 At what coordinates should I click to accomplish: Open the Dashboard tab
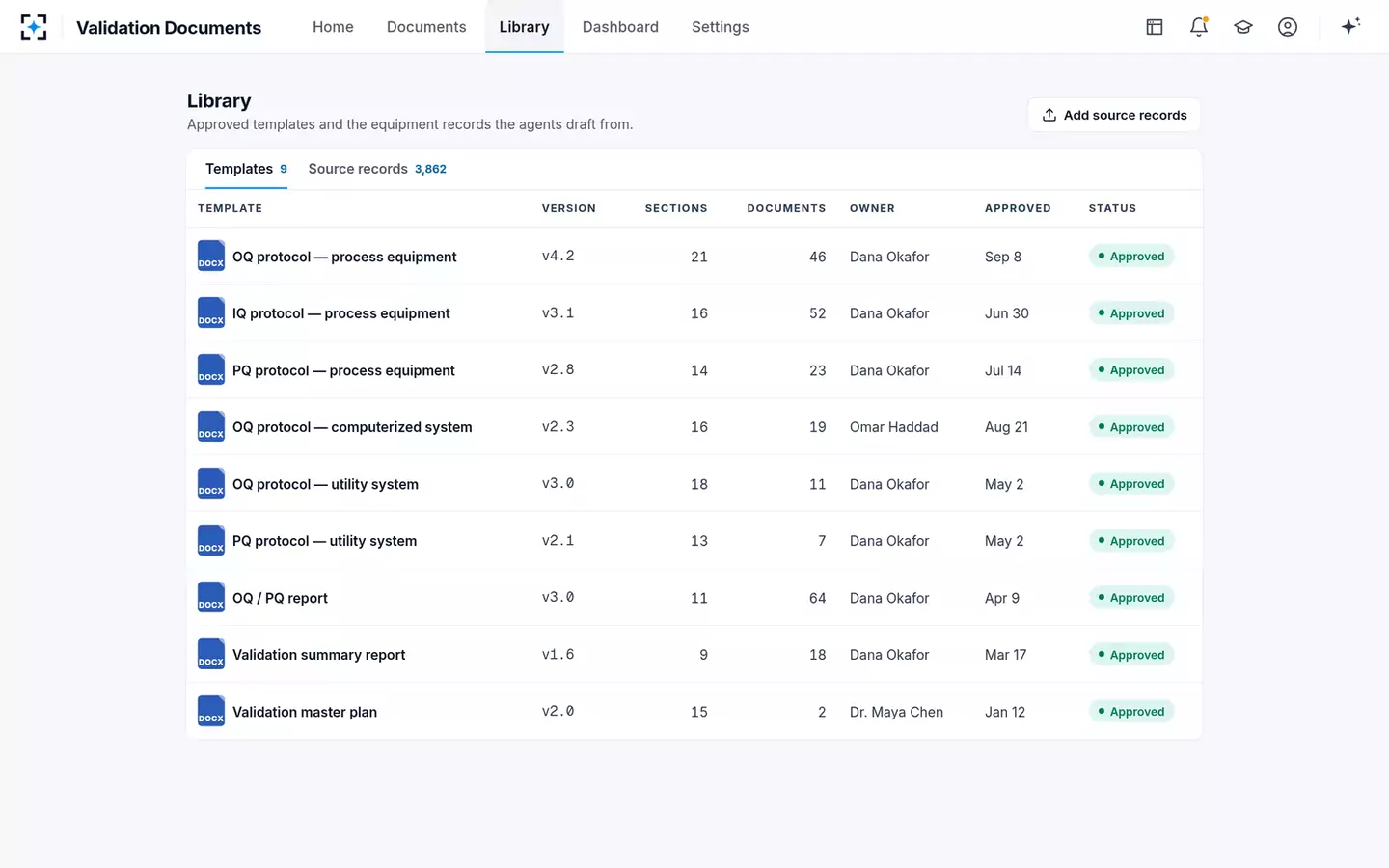pyautogui.click(x=620, y=27)
